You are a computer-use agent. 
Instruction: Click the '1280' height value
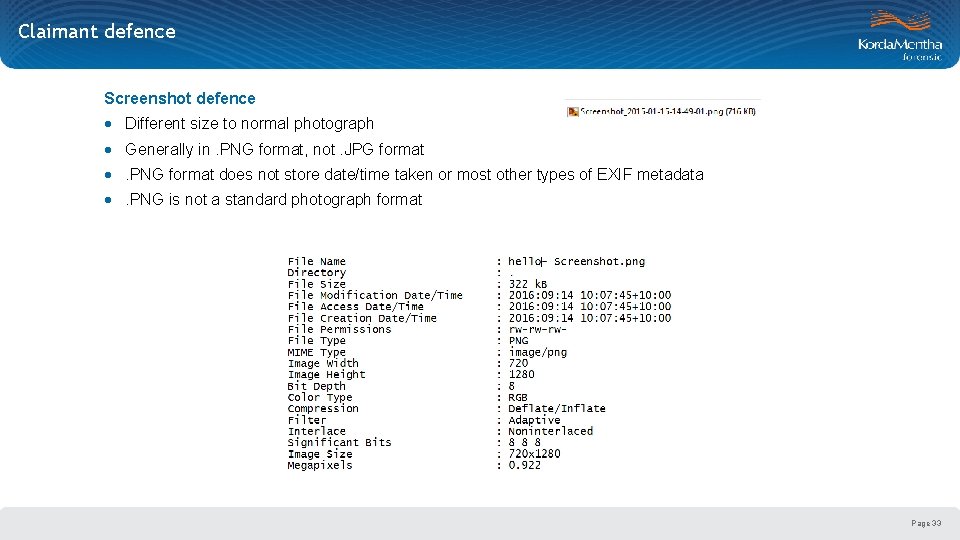tap(521, 374)
